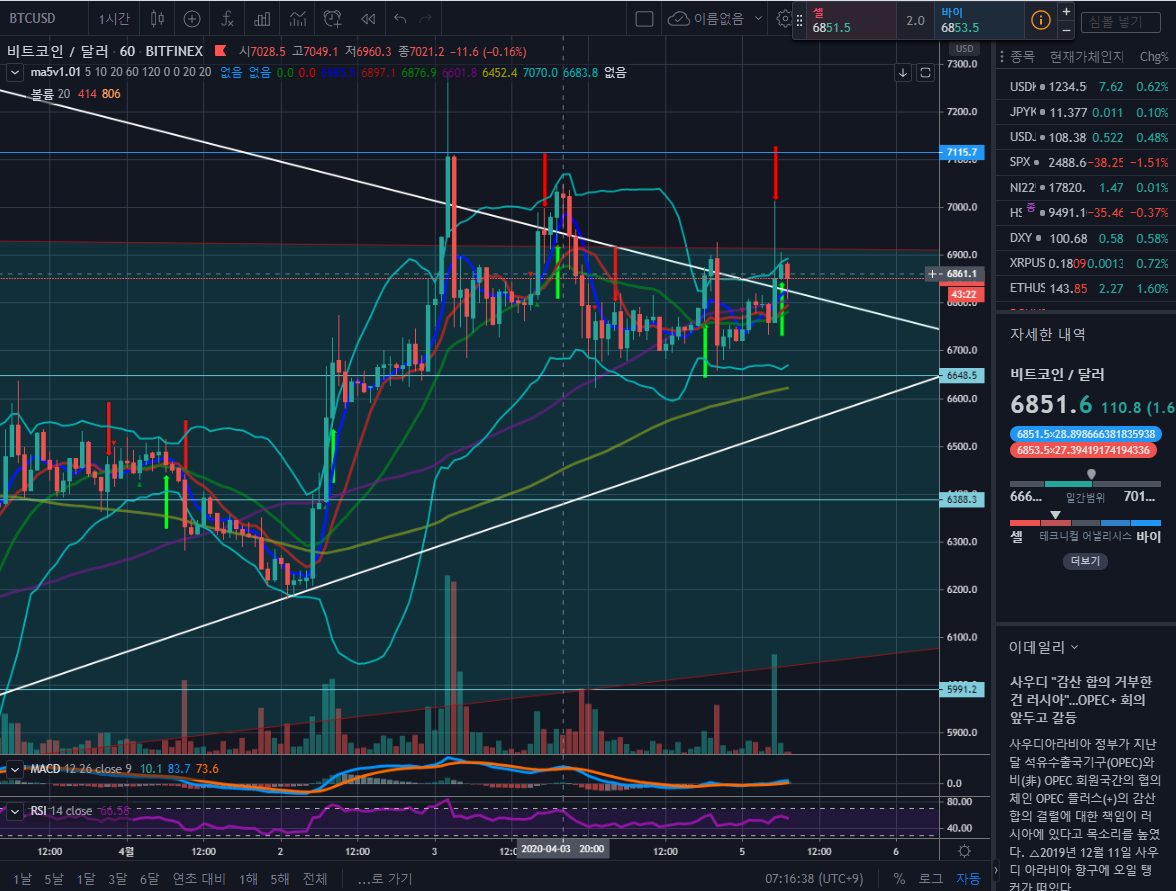Open the …로 가기 go-to date

pyautogui.click(x=385, y=878)
